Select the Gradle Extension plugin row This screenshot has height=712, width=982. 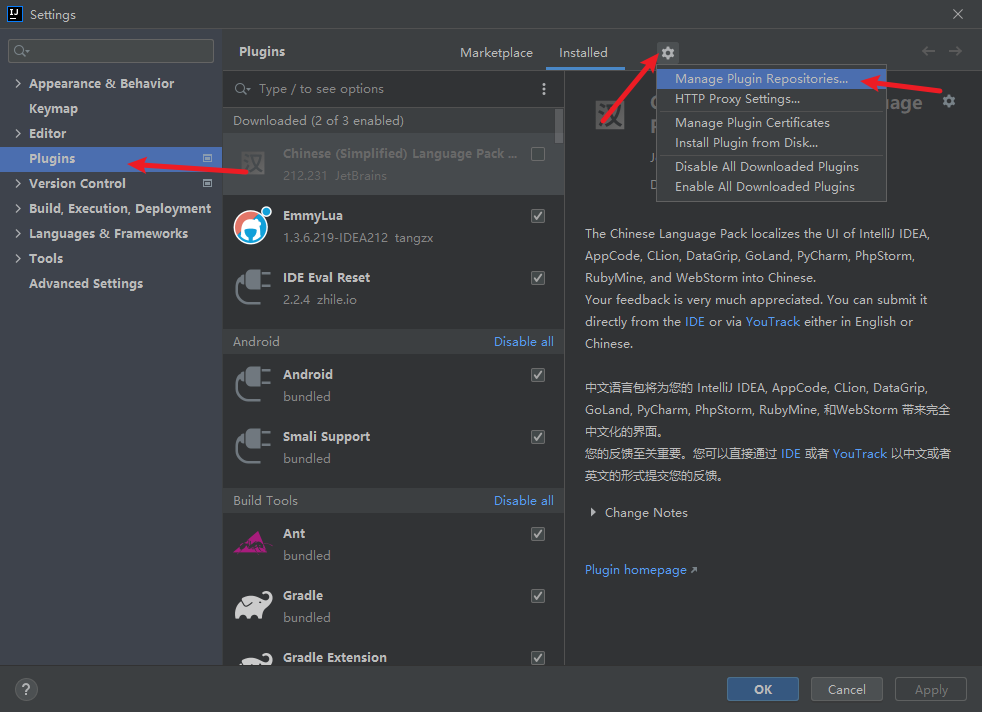393,655
